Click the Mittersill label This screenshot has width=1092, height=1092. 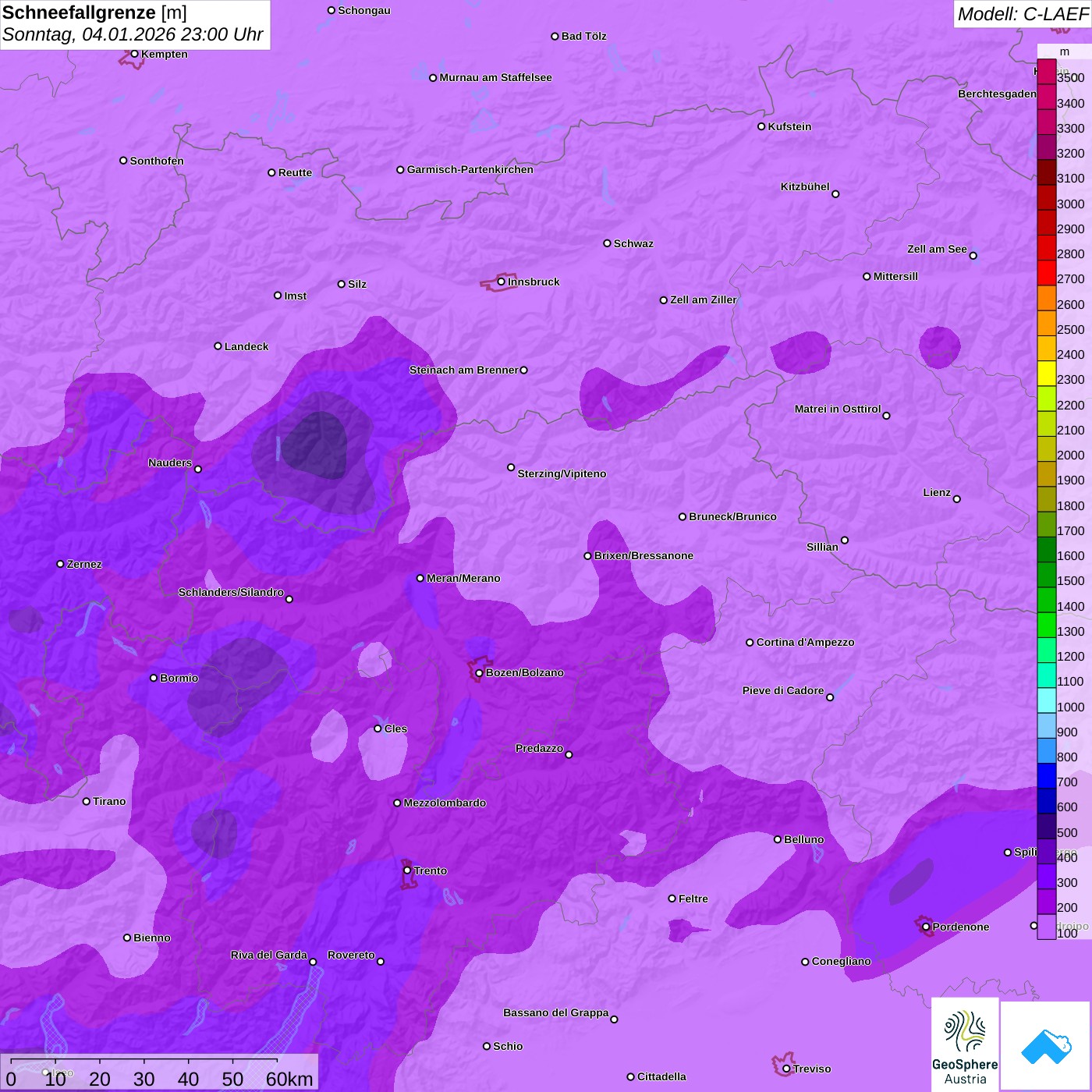coord(895,276)
